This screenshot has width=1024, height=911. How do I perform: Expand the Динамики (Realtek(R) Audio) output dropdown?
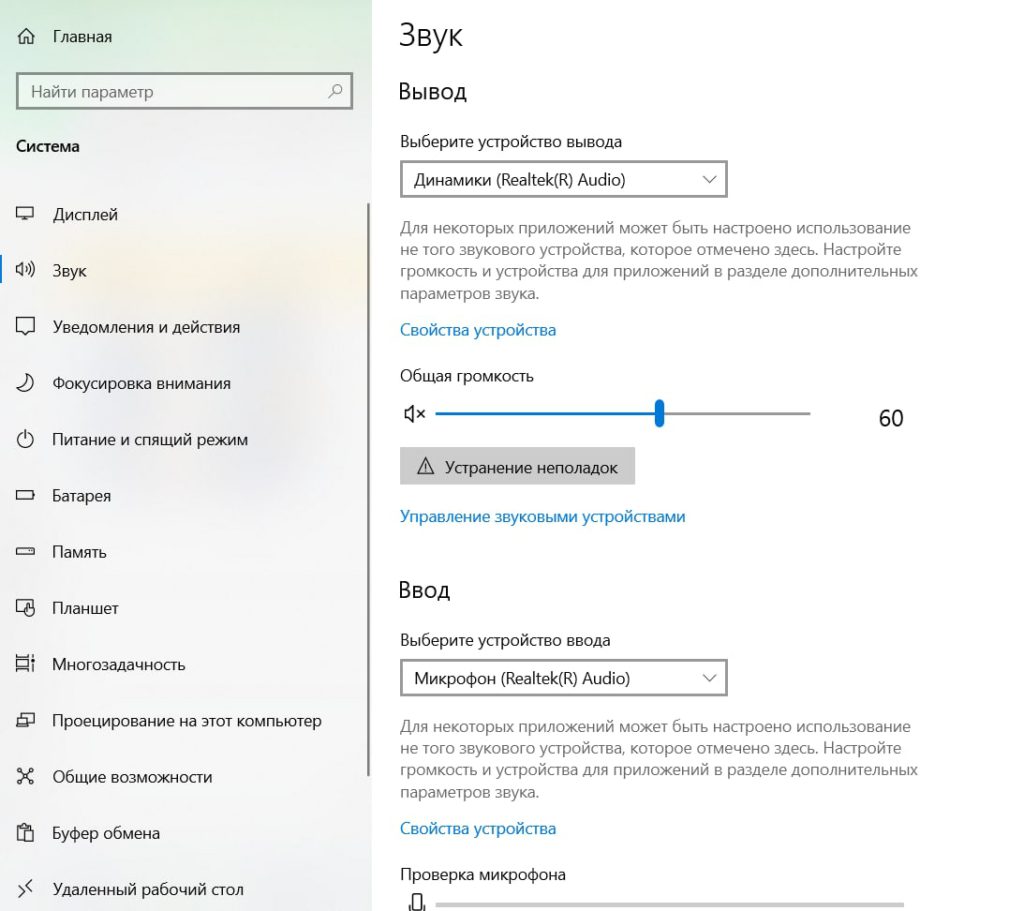click(x=564, y=179)
